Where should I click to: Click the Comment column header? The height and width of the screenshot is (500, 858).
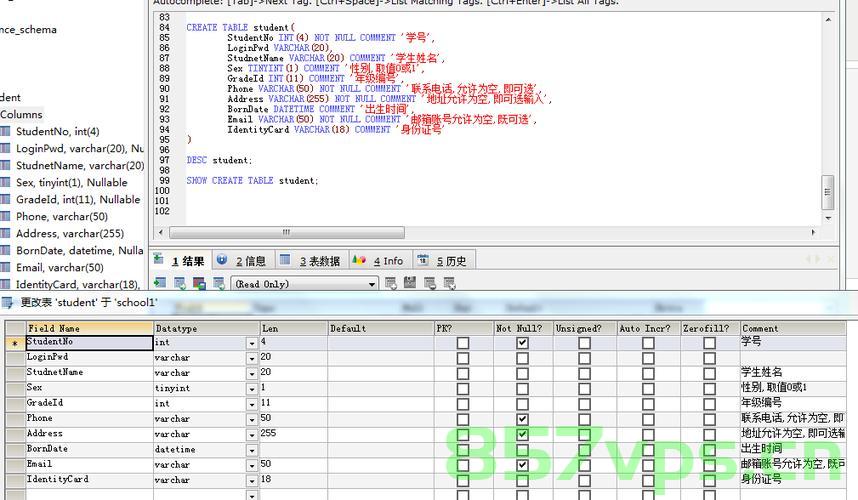[x=793, y=328]
